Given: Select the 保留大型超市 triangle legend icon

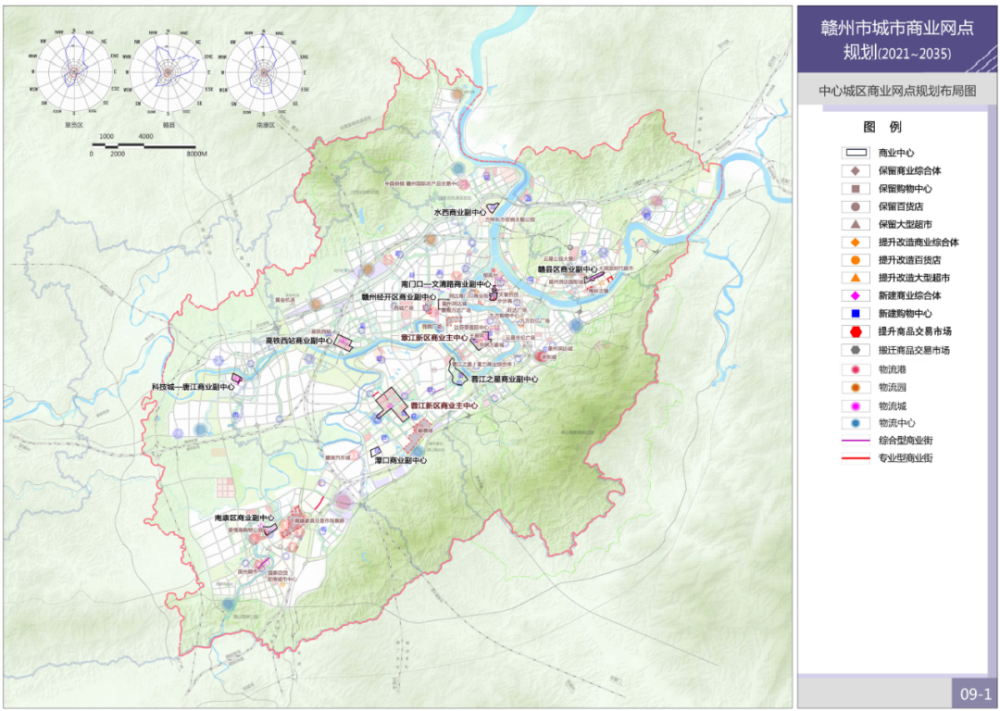Looking at the screenshot, I should (x=855, y=224).
